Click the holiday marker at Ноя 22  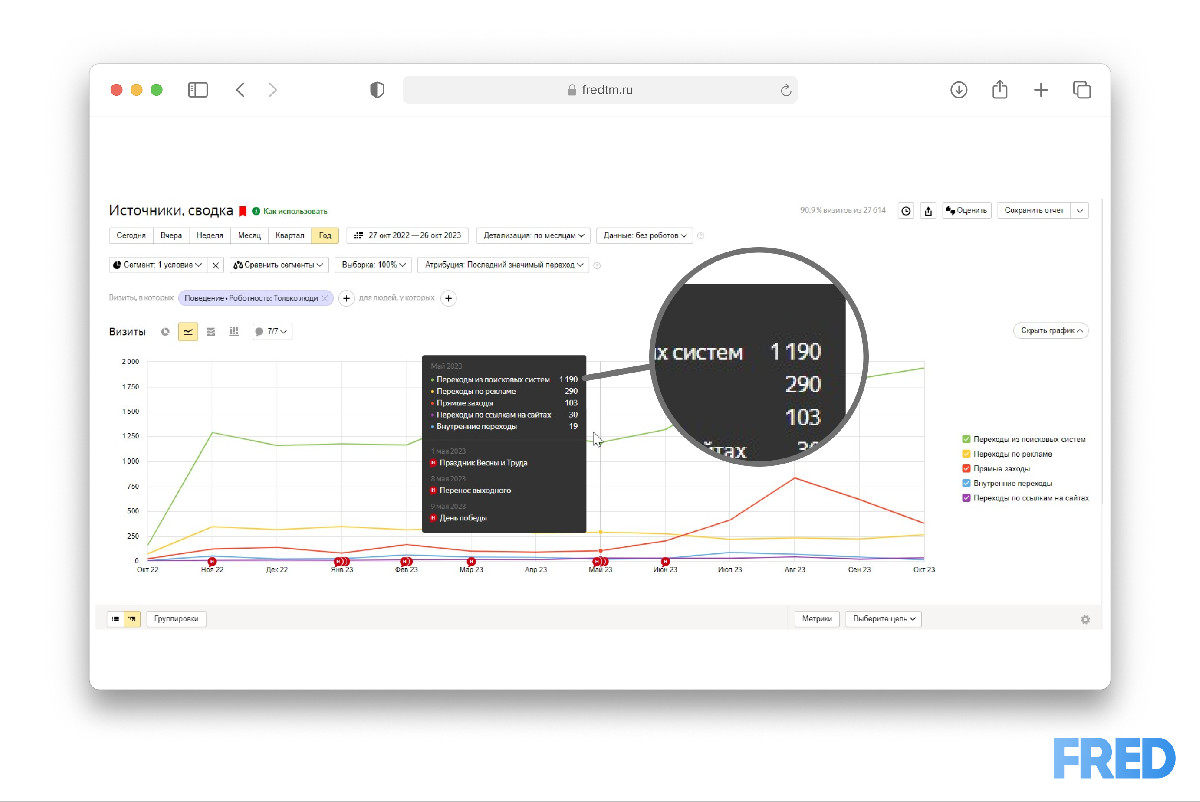pyautogui.click(x=211, y=561)
